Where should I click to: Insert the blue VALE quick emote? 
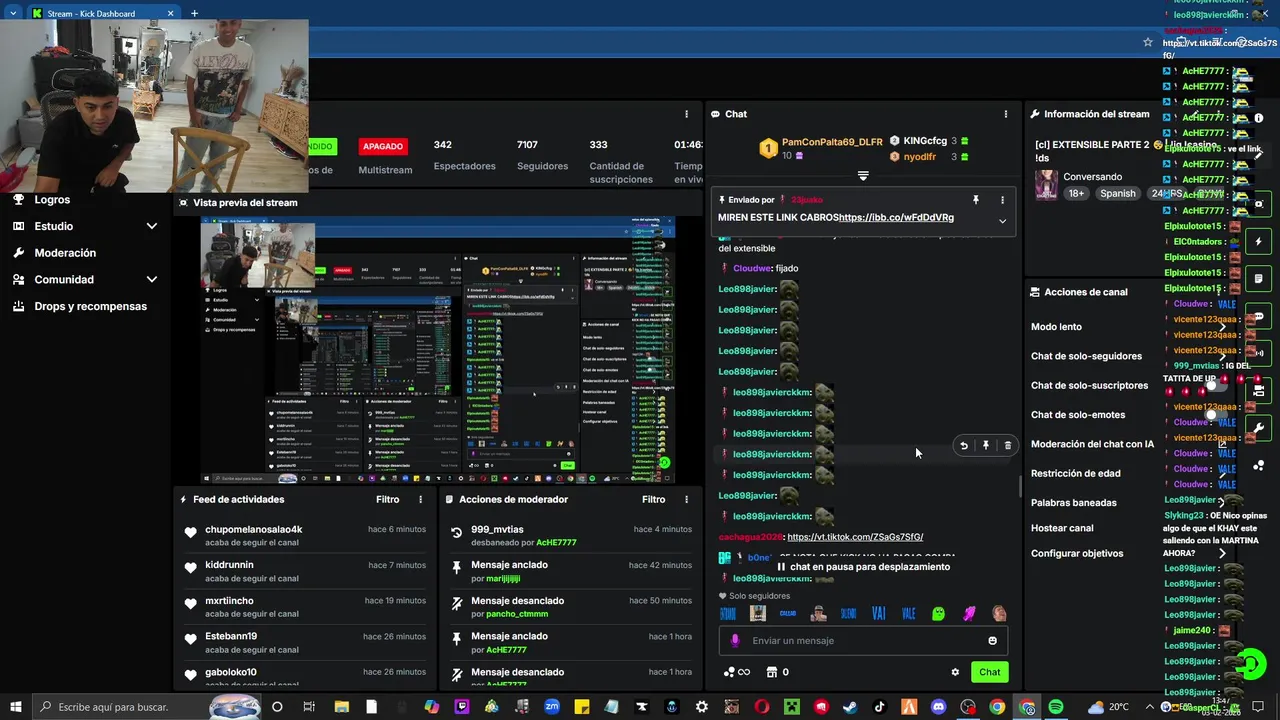point(908,614)
